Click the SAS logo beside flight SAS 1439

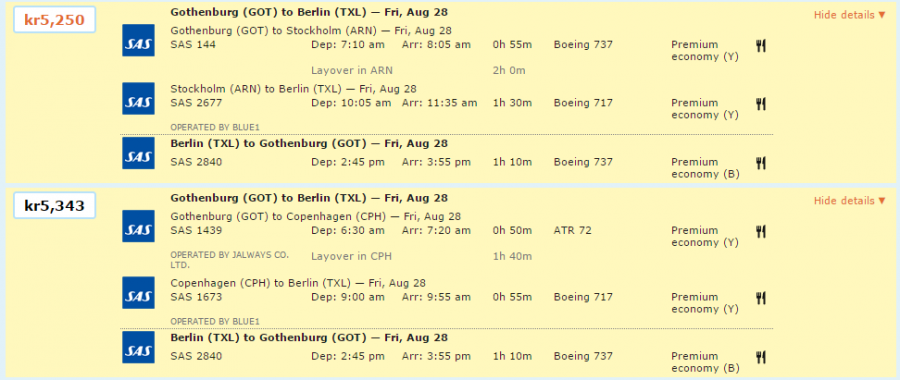point(138,226)
